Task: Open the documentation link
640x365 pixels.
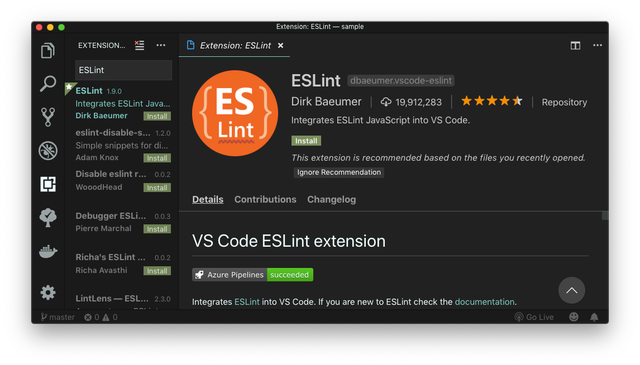Action: coord(484,302)
